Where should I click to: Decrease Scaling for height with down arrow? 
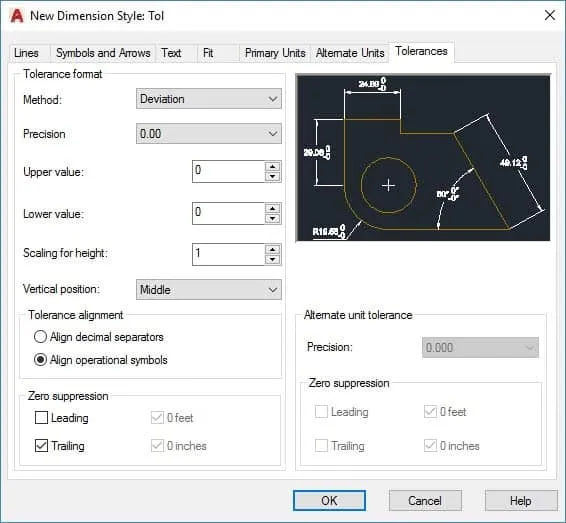tap(273, 260)
